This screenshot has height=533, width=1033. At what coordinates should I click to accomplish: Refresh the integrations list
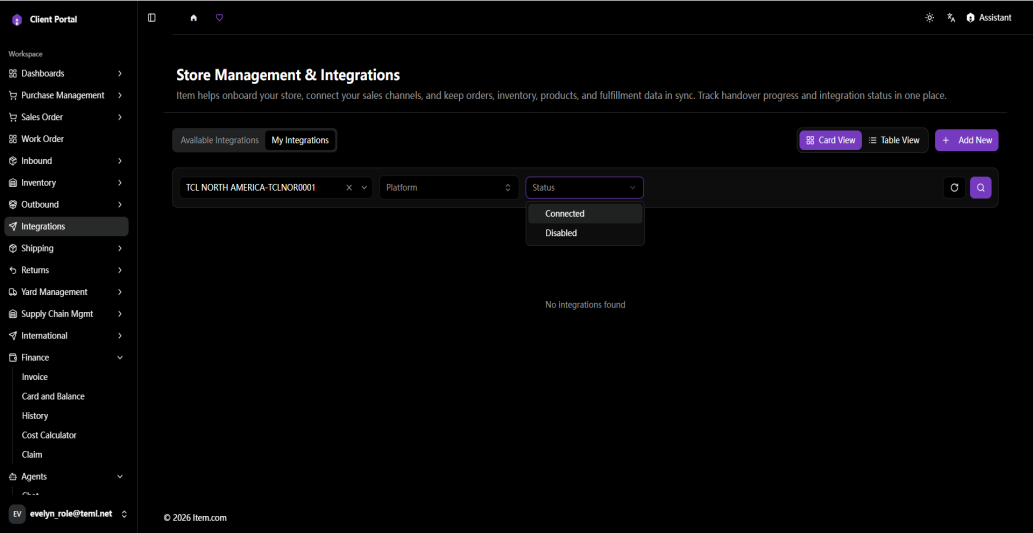point(954,188)
